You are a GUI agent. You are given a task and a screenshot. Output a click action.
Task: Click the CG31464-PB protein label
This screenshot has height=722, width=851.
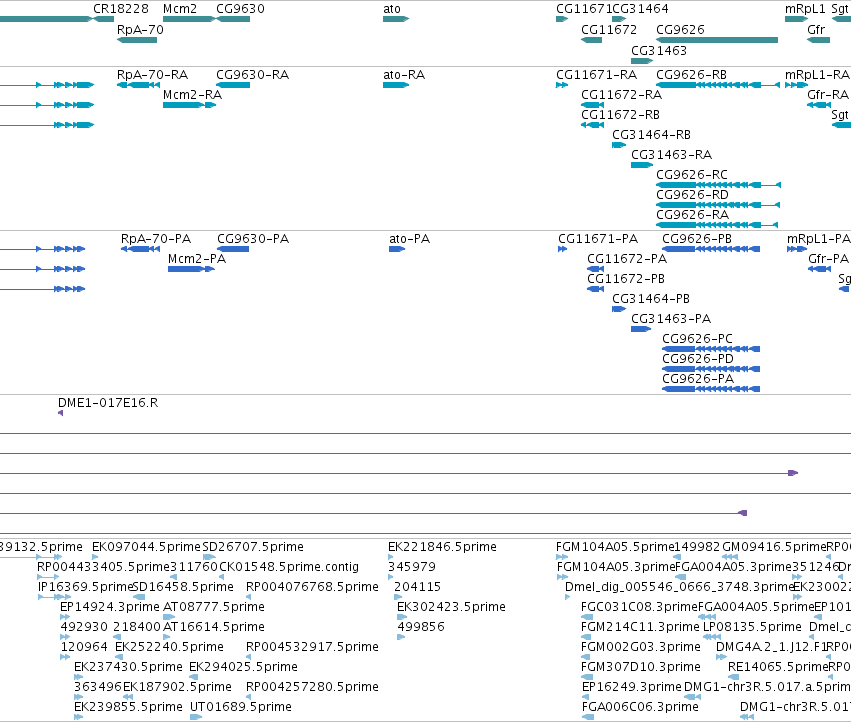651,299
